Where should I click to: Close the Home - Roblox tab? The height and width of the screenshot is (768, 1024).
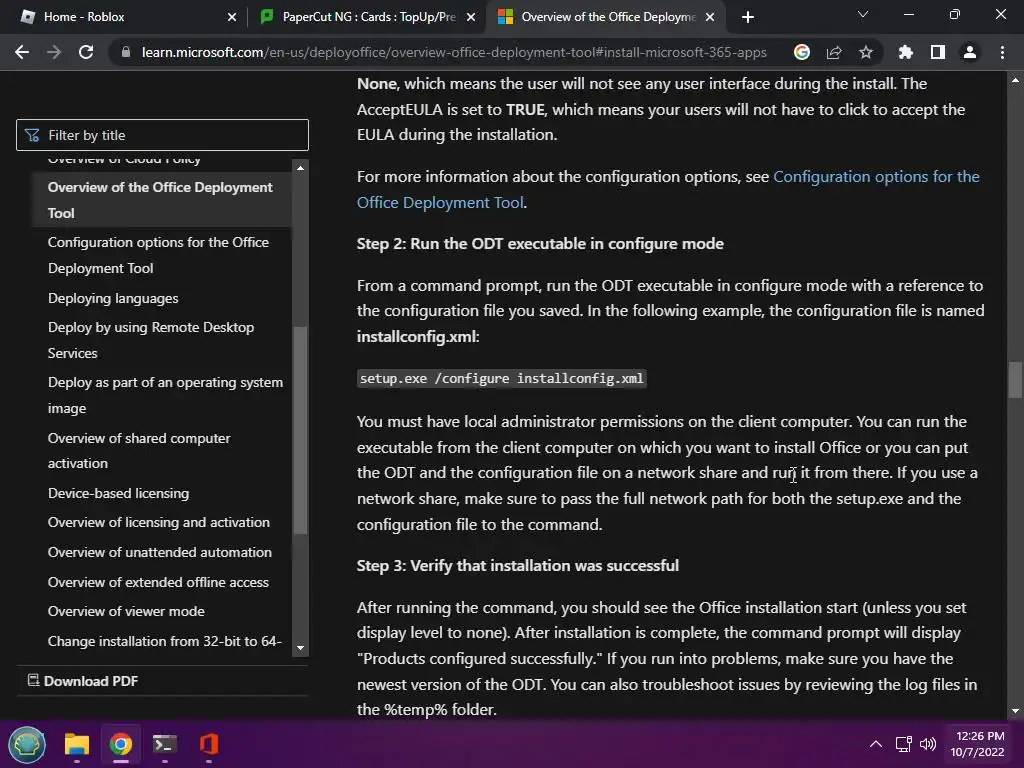coord(232,17)
